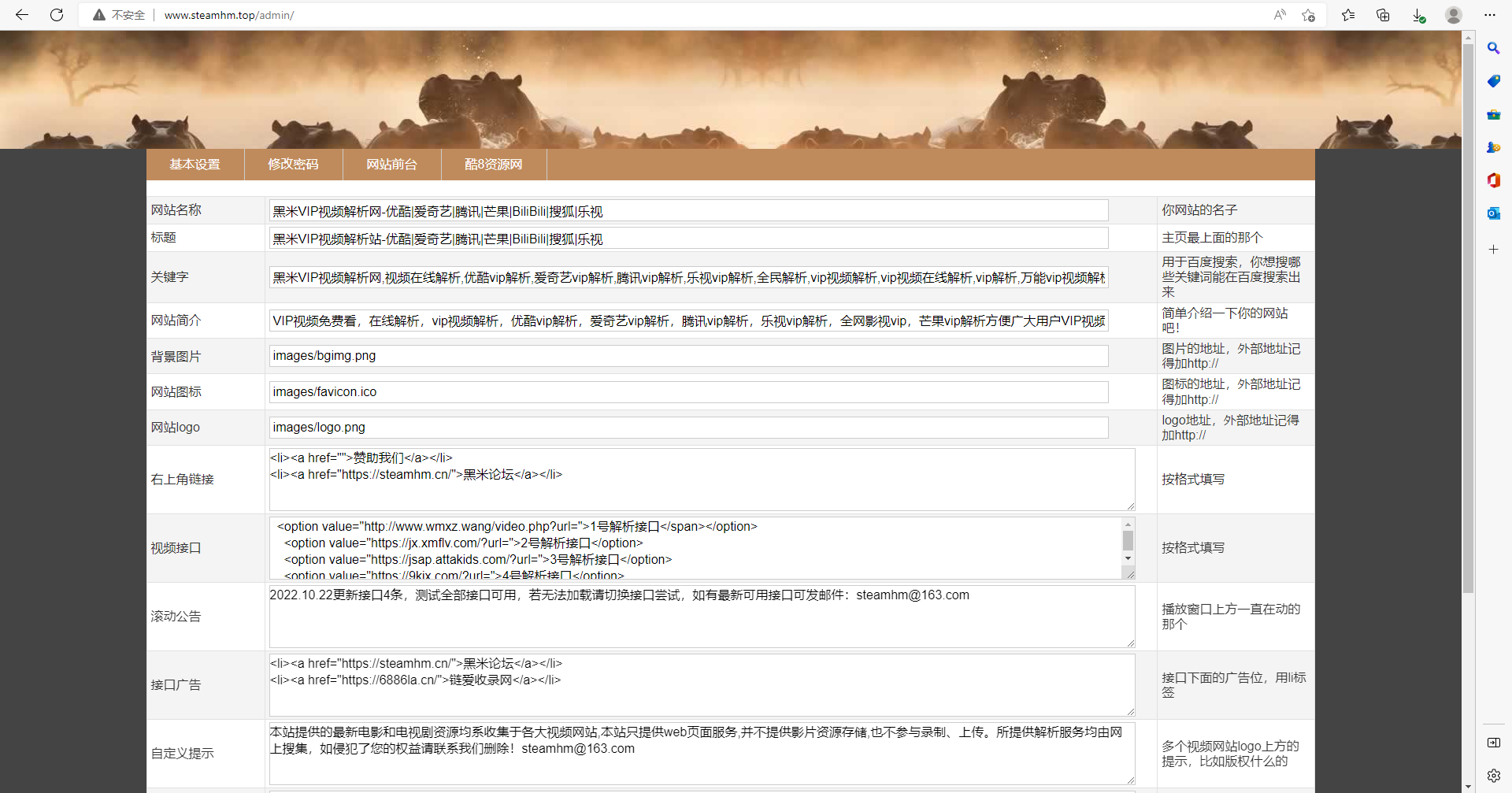Add a new sidebar app
1512x793 pixels.
[1493, 249]
